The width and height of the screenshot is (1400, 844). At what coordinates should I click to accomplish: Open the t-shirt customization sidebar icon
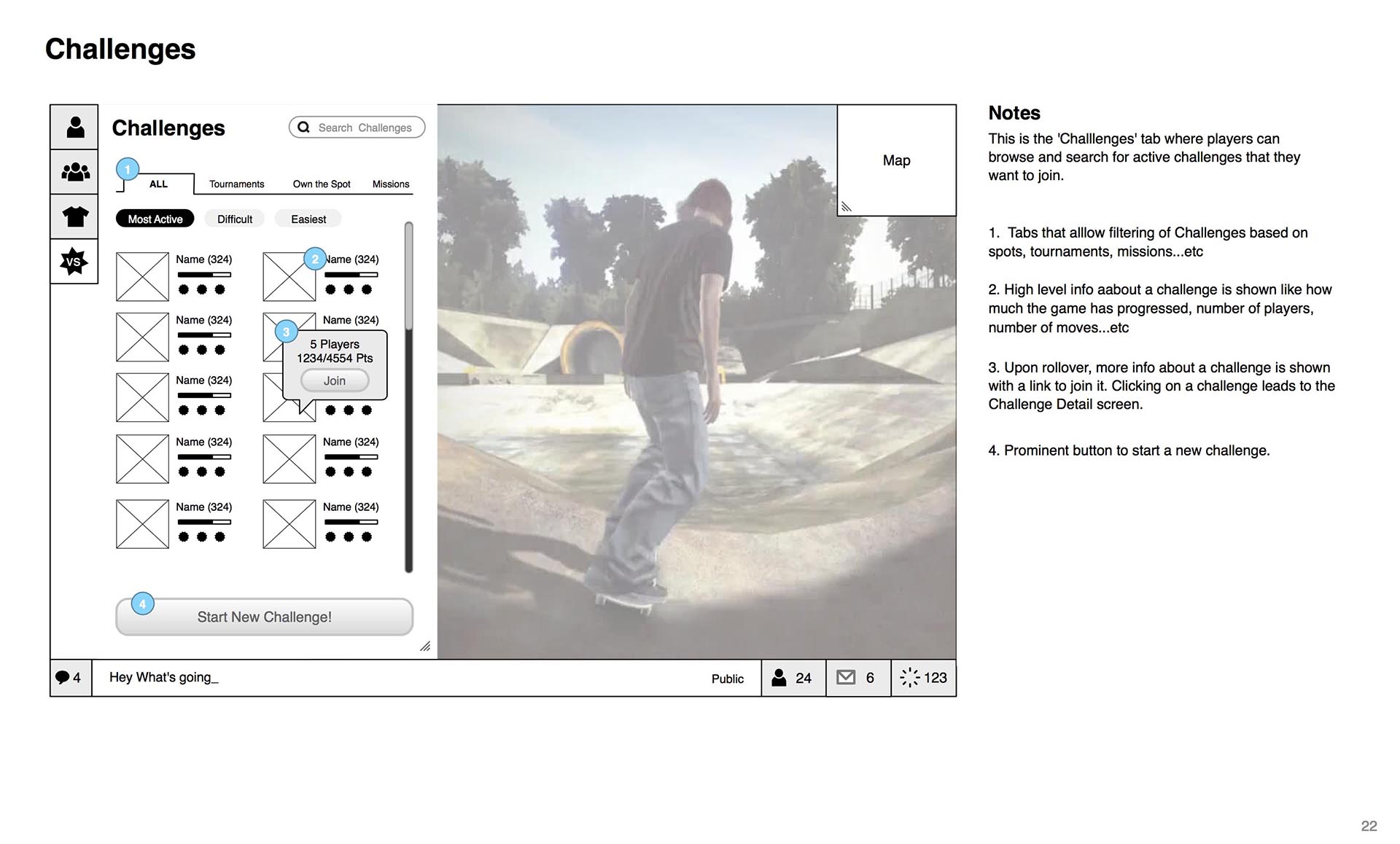(75, 216)
